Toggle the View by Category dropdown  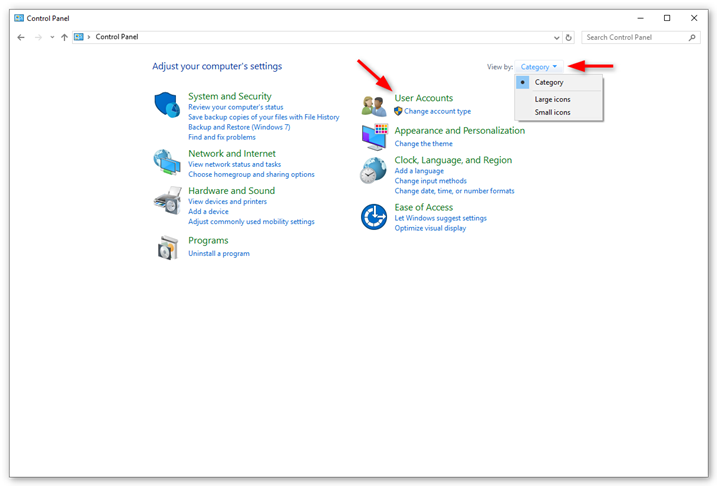539,67
